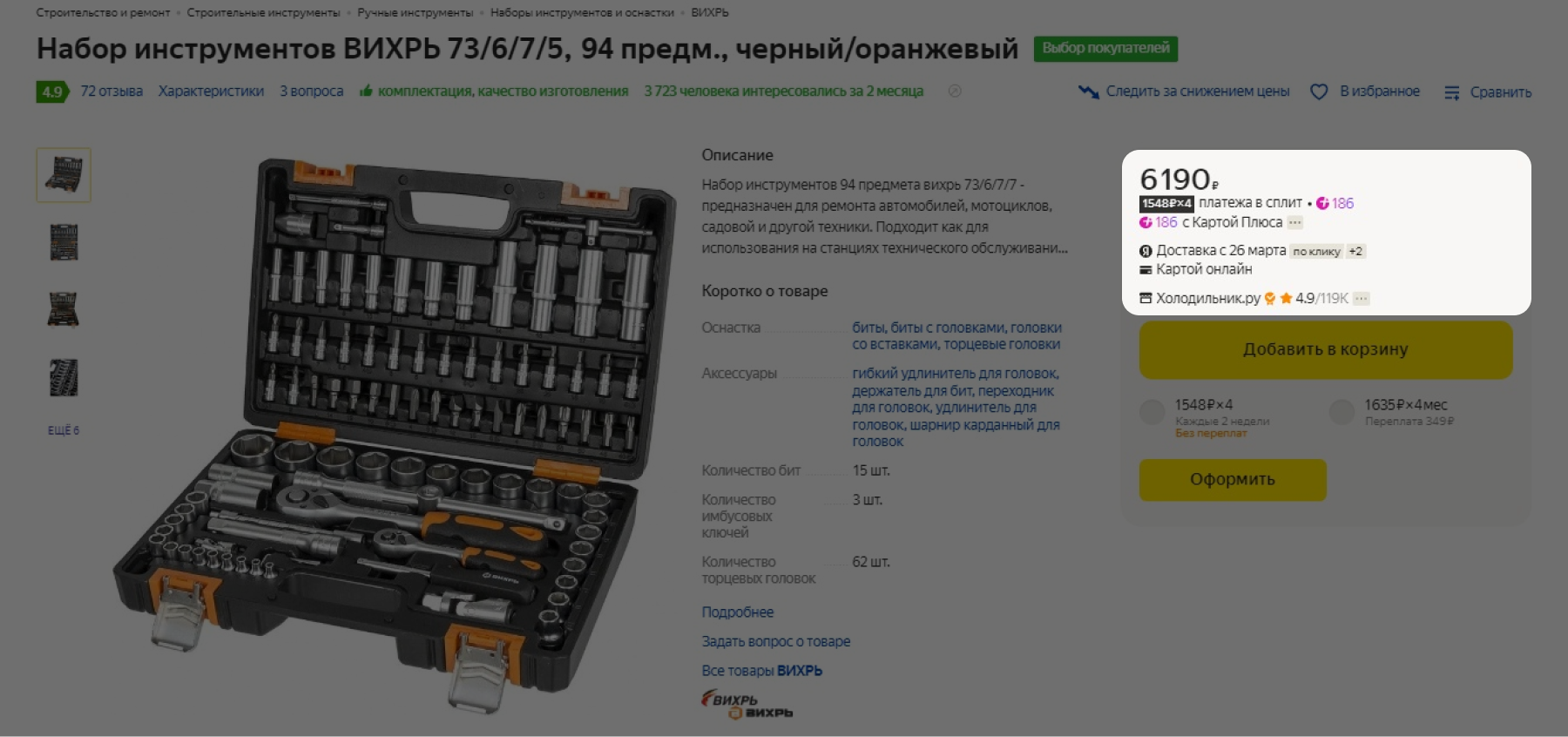Click the heart icon to add to favorites
1568x737 pixels.
(x=1319, y=92)
